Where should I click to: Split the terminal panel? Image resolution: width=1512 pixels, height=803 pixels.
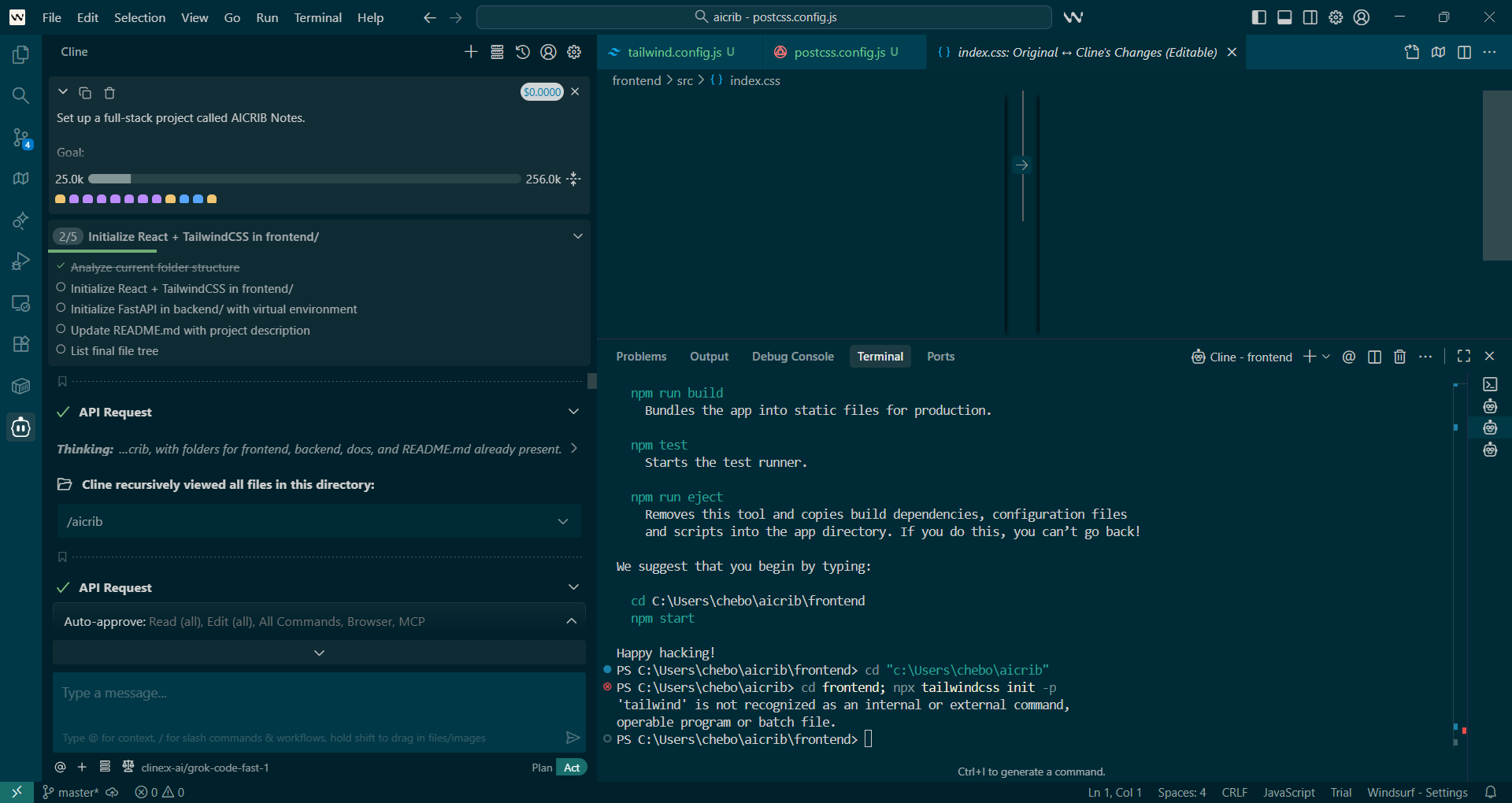(x=1374, y=357)
